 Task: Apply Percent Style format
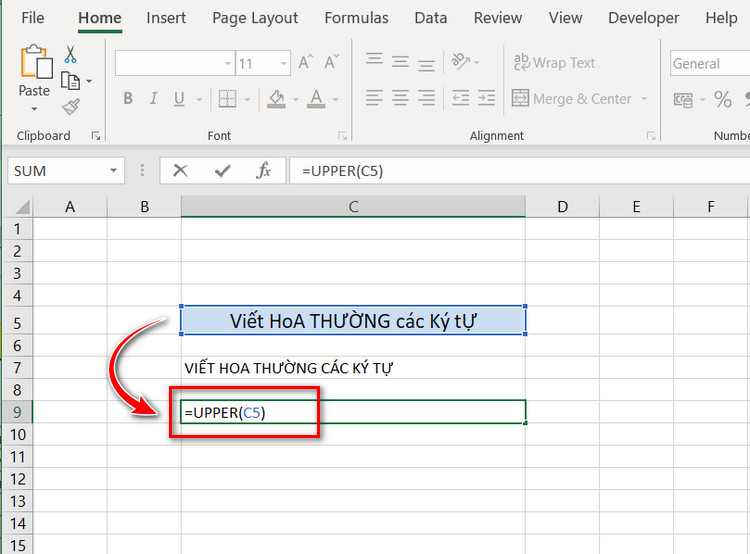tap(723, 100)
